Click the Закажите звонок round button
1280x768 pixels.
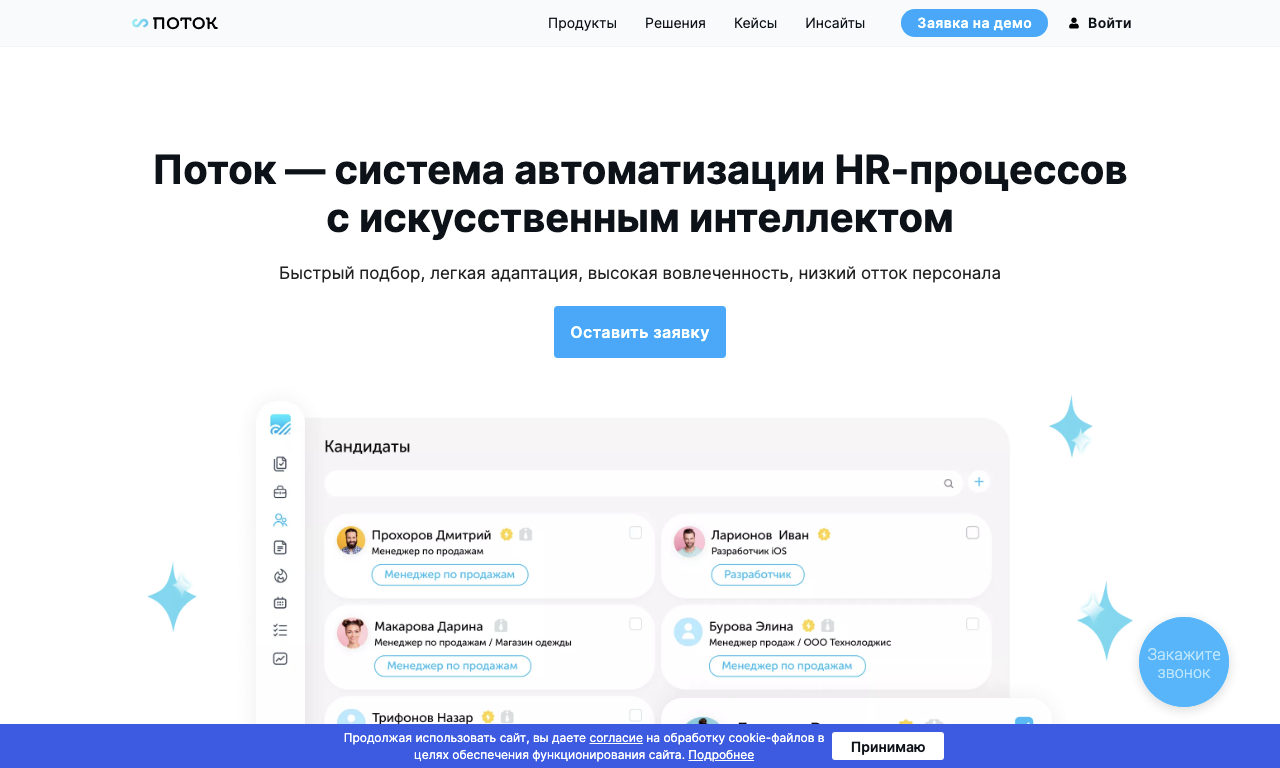[x=1184, y=662]
